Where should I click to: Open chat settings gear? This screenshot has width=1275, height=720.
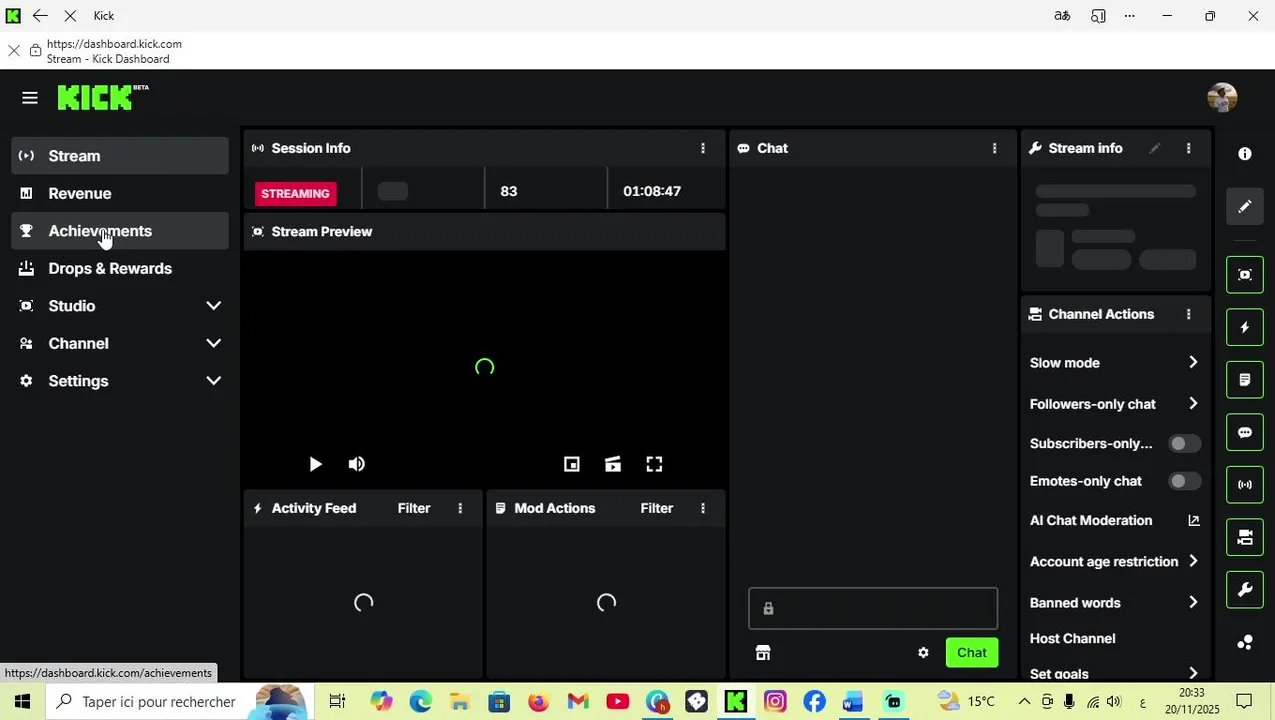(x=923, y=653)
